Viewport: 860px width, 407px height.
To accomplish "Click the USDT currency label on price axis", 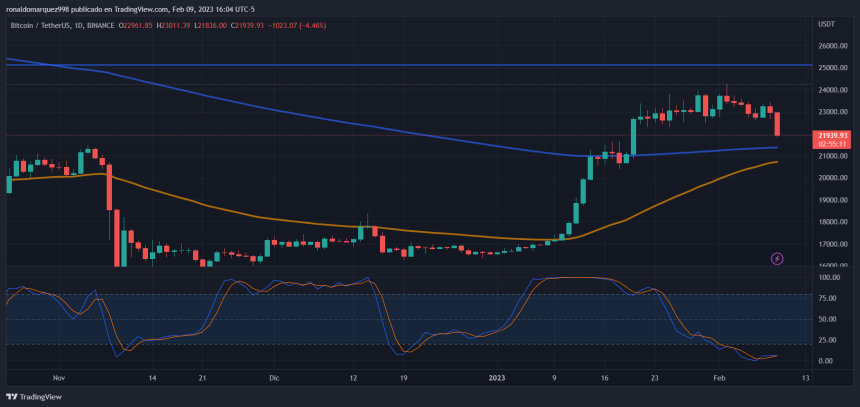I will tap(826, 23).
